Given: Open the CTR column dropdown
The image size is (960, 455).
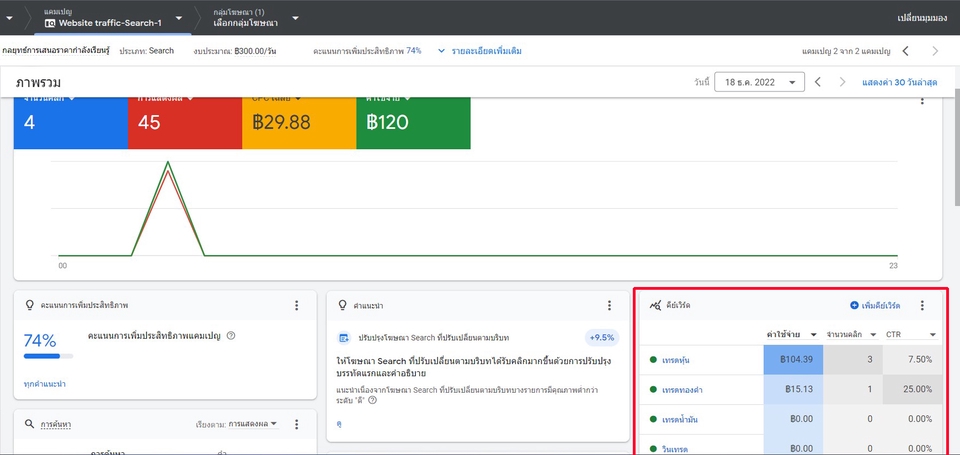Looking at the screenshot, I should 932,334.
